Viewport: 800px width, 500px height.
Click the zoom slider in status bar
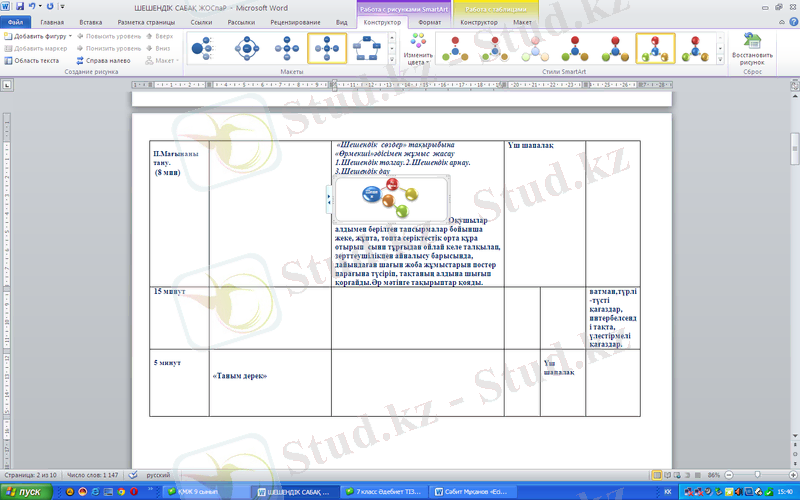756,473
